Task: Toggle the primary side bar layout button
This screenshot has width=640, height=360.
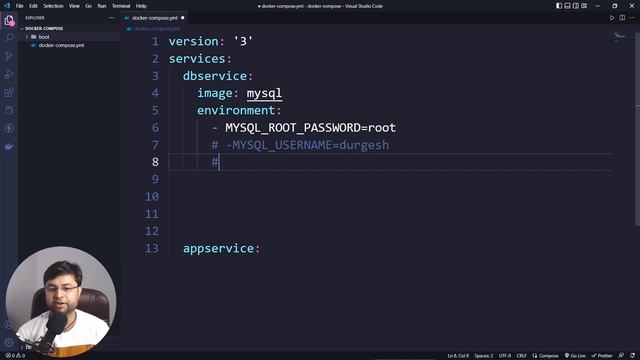Action: pos(559,6)
